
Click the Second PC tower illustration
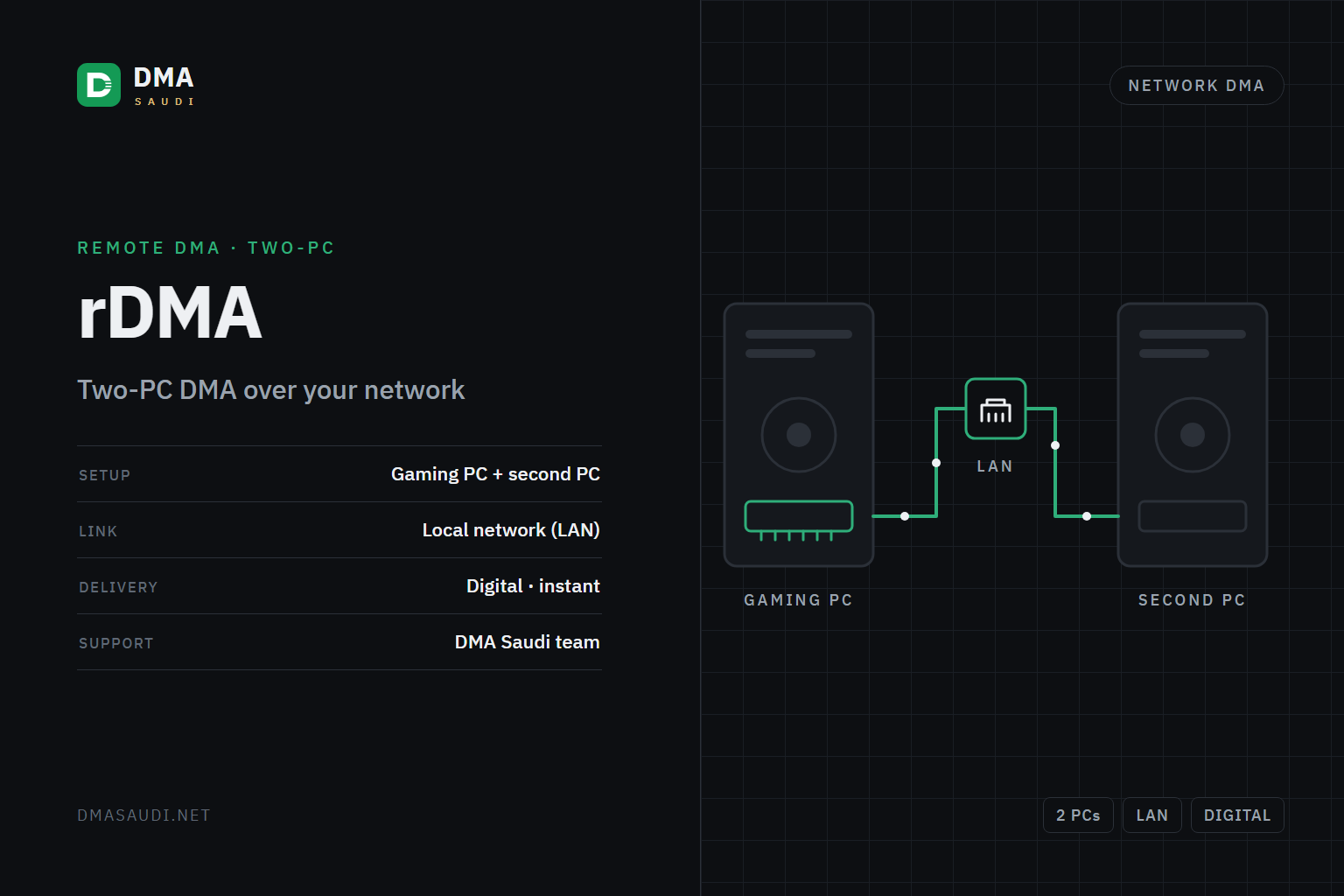coord(1193,435)
